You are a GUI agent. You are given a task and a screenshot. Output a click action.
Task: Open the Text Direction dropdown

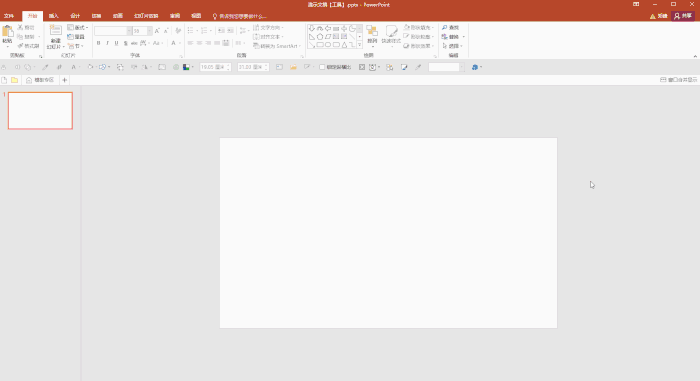coord(268,28)
